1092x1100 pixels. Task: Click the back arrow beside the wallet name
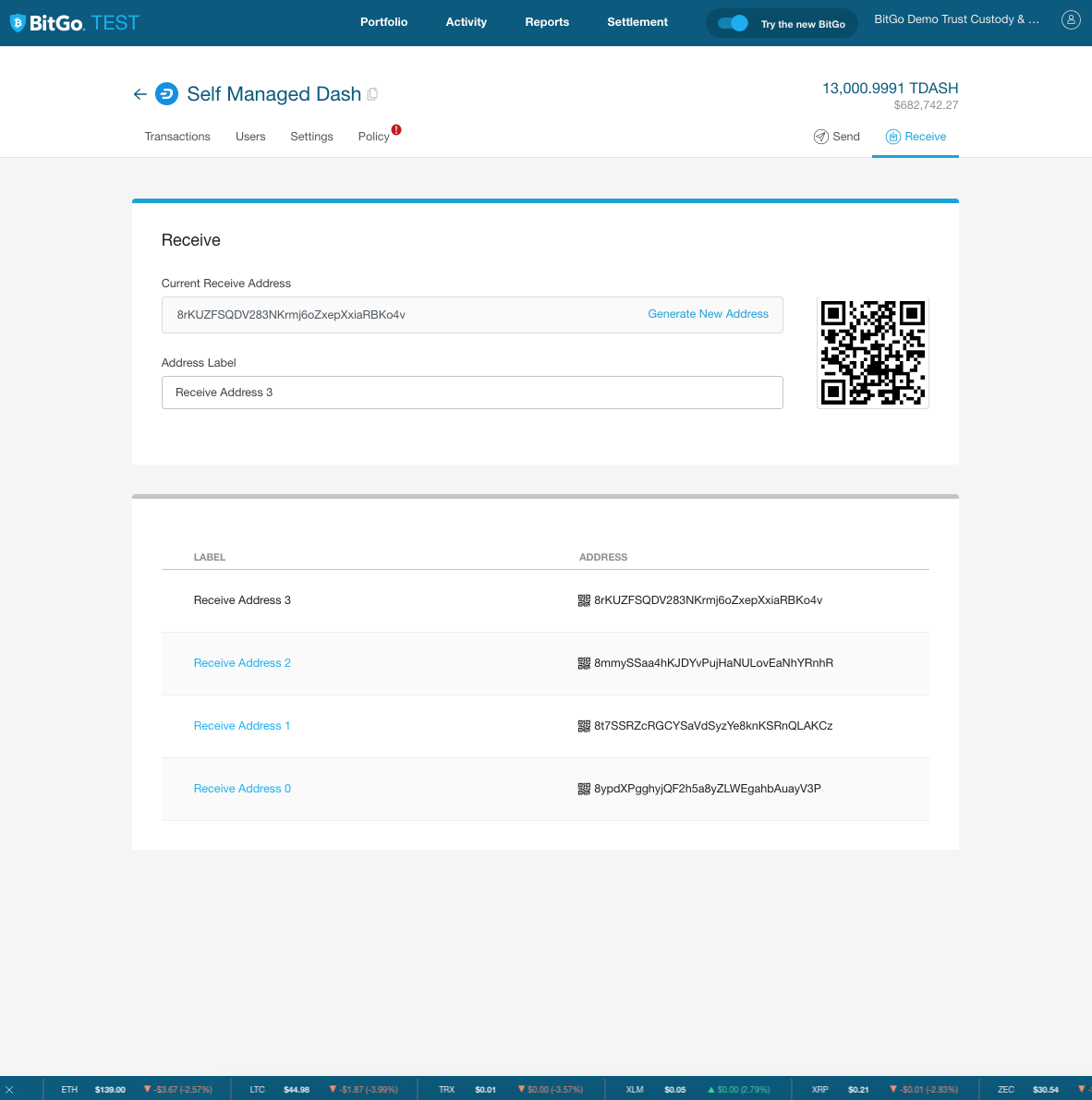[x=140, y=94]
